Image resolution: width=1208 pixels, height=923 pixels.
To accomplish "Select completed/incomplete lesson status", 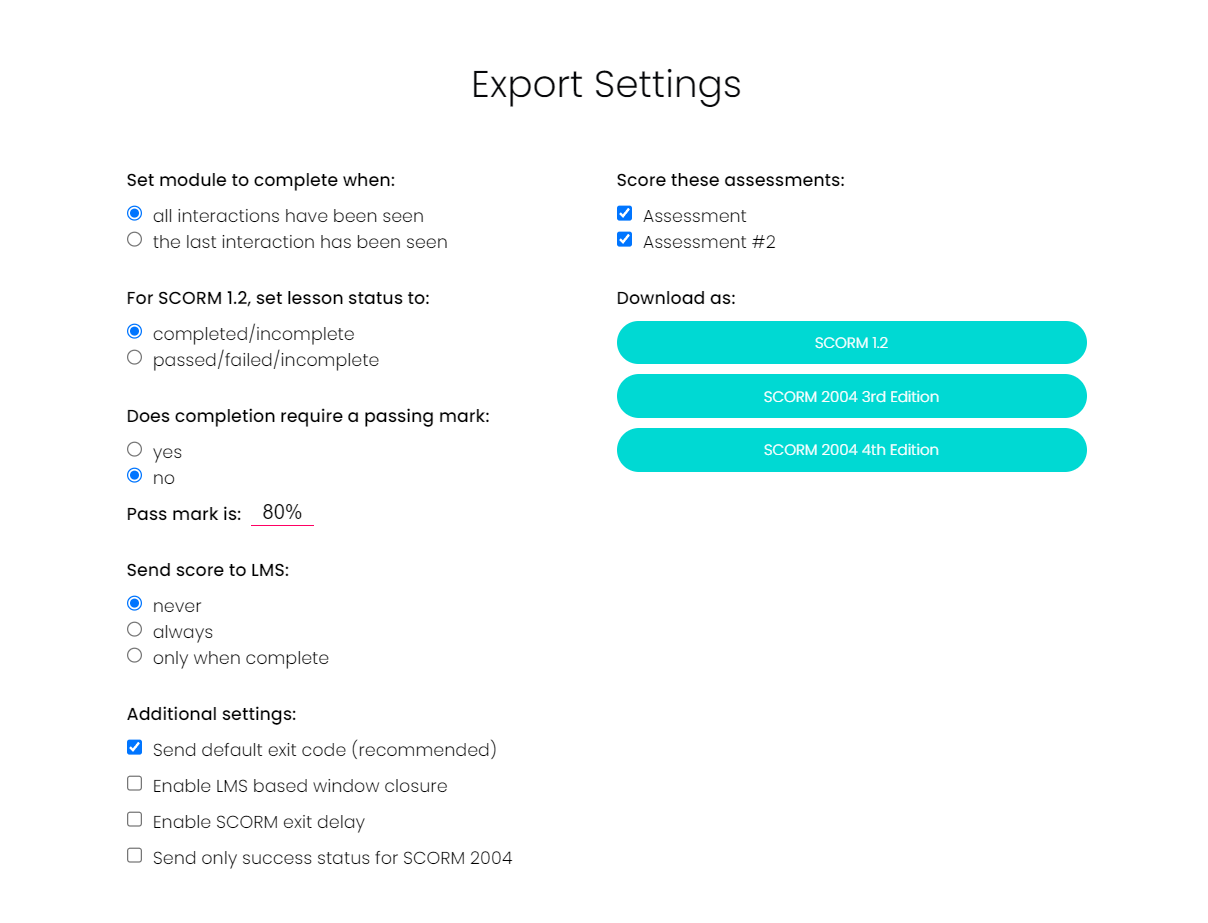I will [x=135, y=332].
